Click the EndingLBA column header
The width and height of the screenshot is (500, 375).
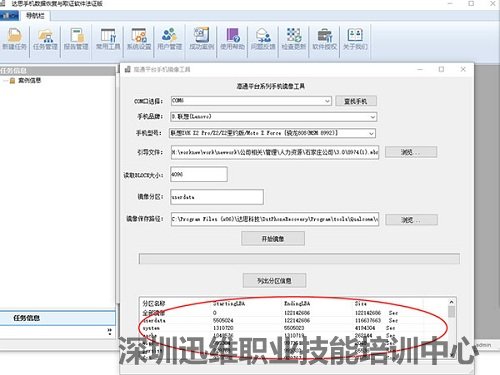click(x=297, y=304)
